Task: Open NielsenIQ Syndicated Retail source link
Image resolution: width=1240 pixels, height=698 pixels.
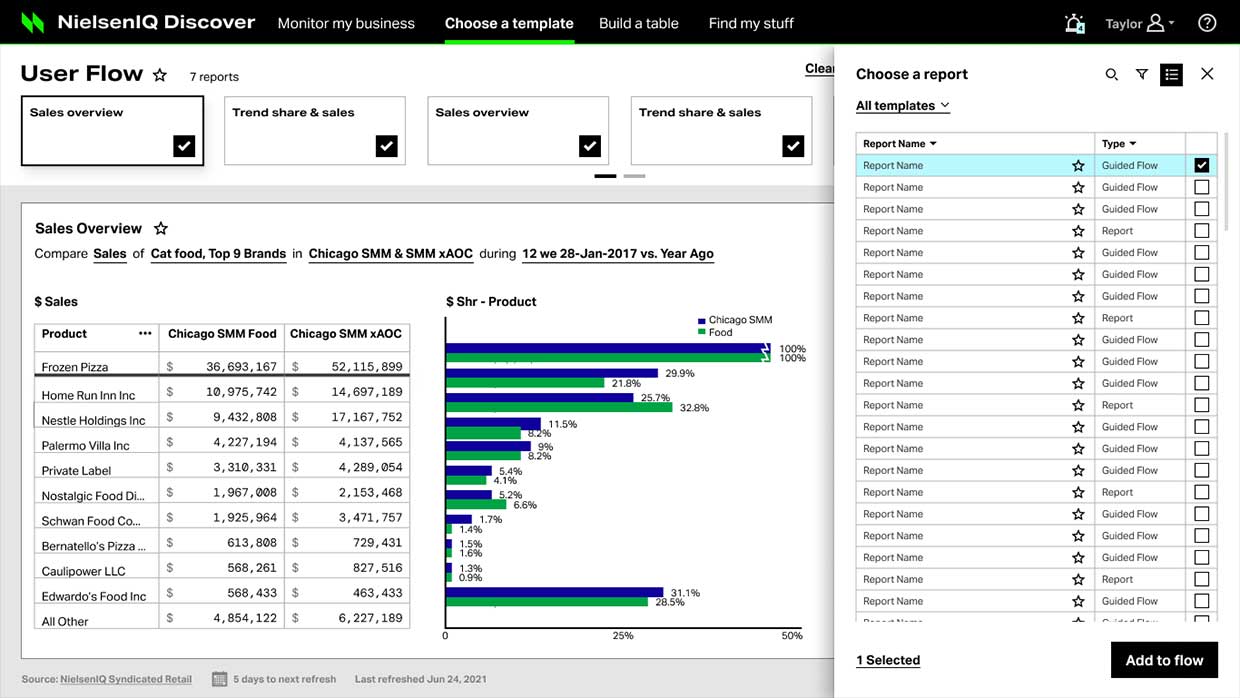Action: tap(126, 679)
